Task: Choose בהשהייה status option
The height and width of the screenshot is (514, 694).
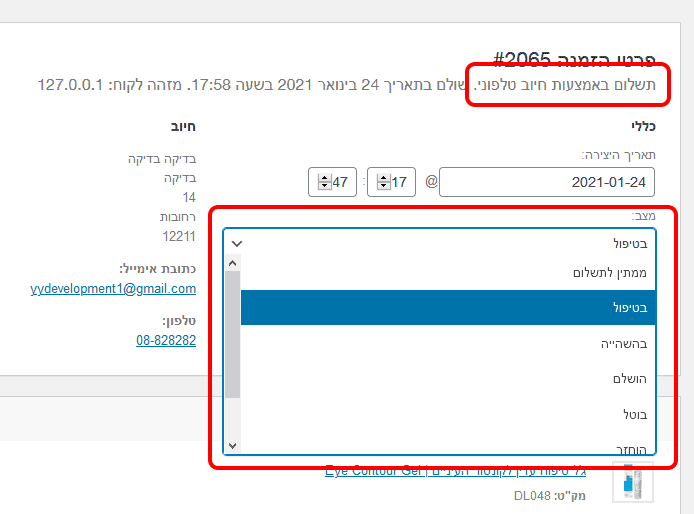Action: point(448,344)
